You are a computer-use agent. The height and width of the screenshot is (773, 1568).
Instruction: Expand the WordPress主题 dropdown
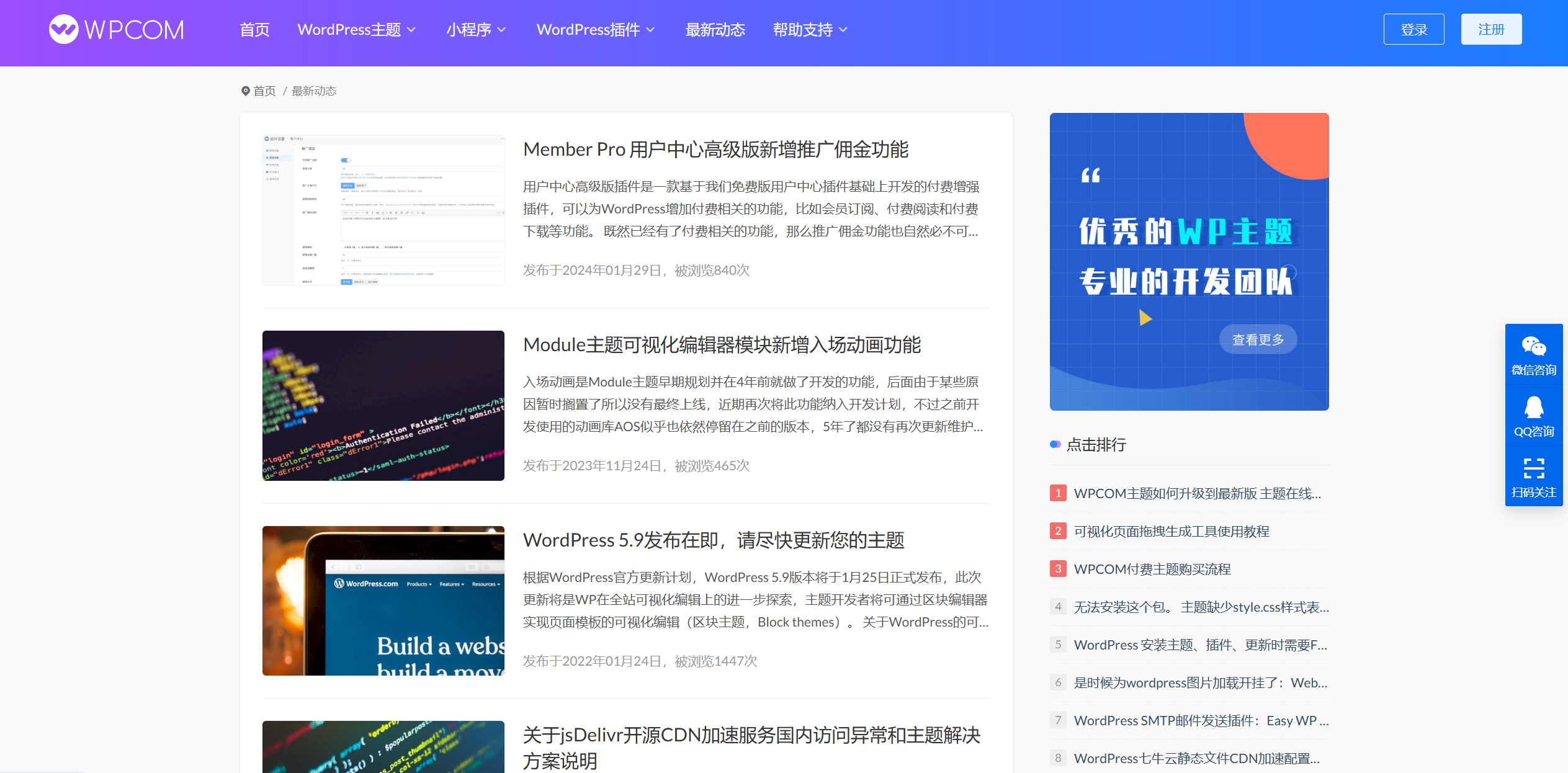tap(356, 30)
